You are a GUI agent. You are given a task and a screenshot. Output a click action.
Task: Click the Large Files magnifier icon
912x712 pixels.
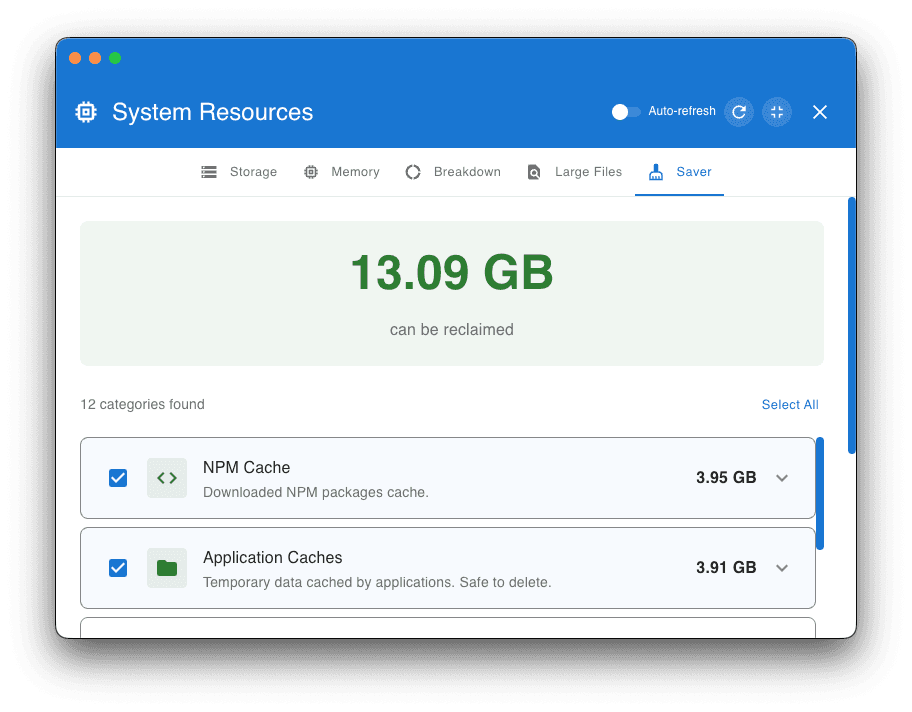pyautogui.click(x=535, y=171)
